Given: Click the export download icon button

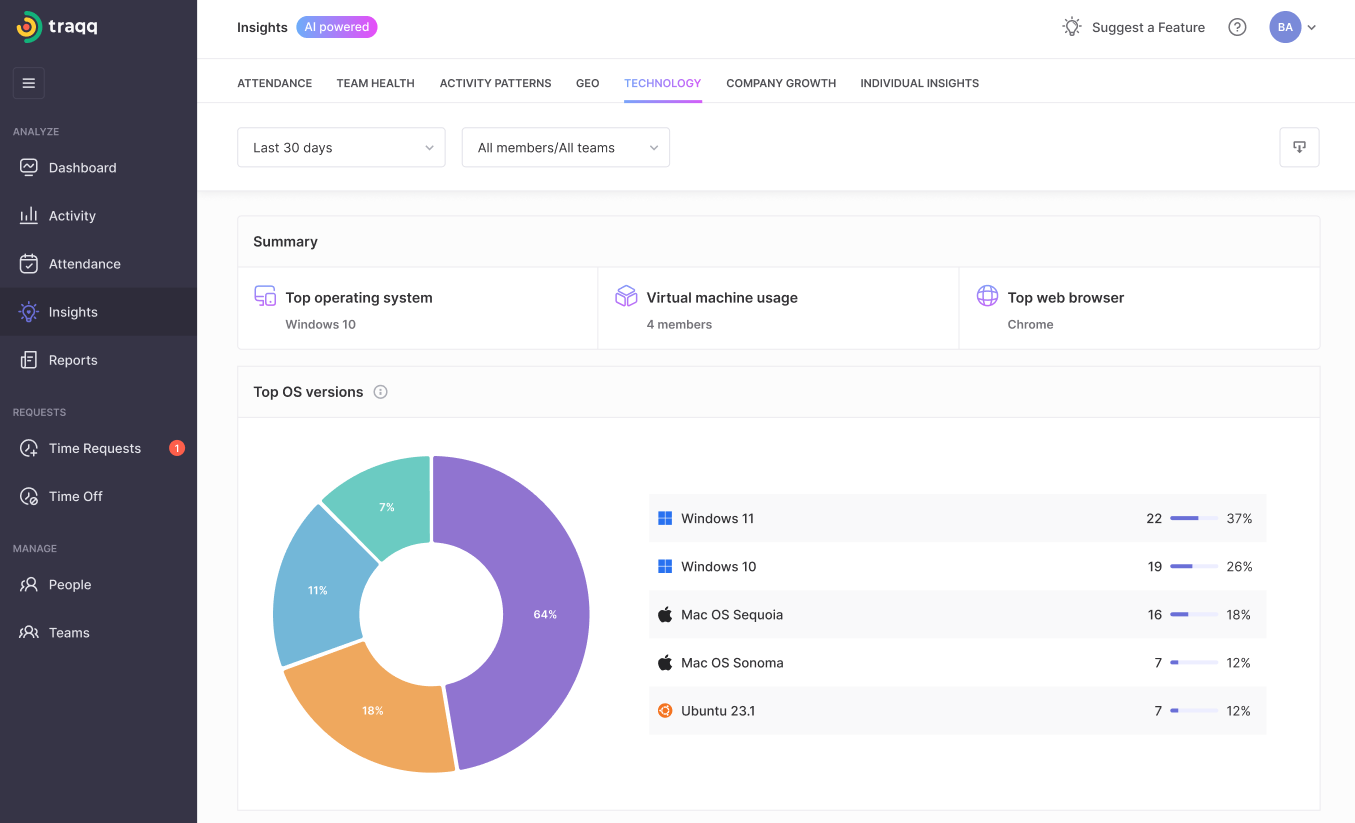Looking at the screenshot, I should click(x=1299, y=147).
